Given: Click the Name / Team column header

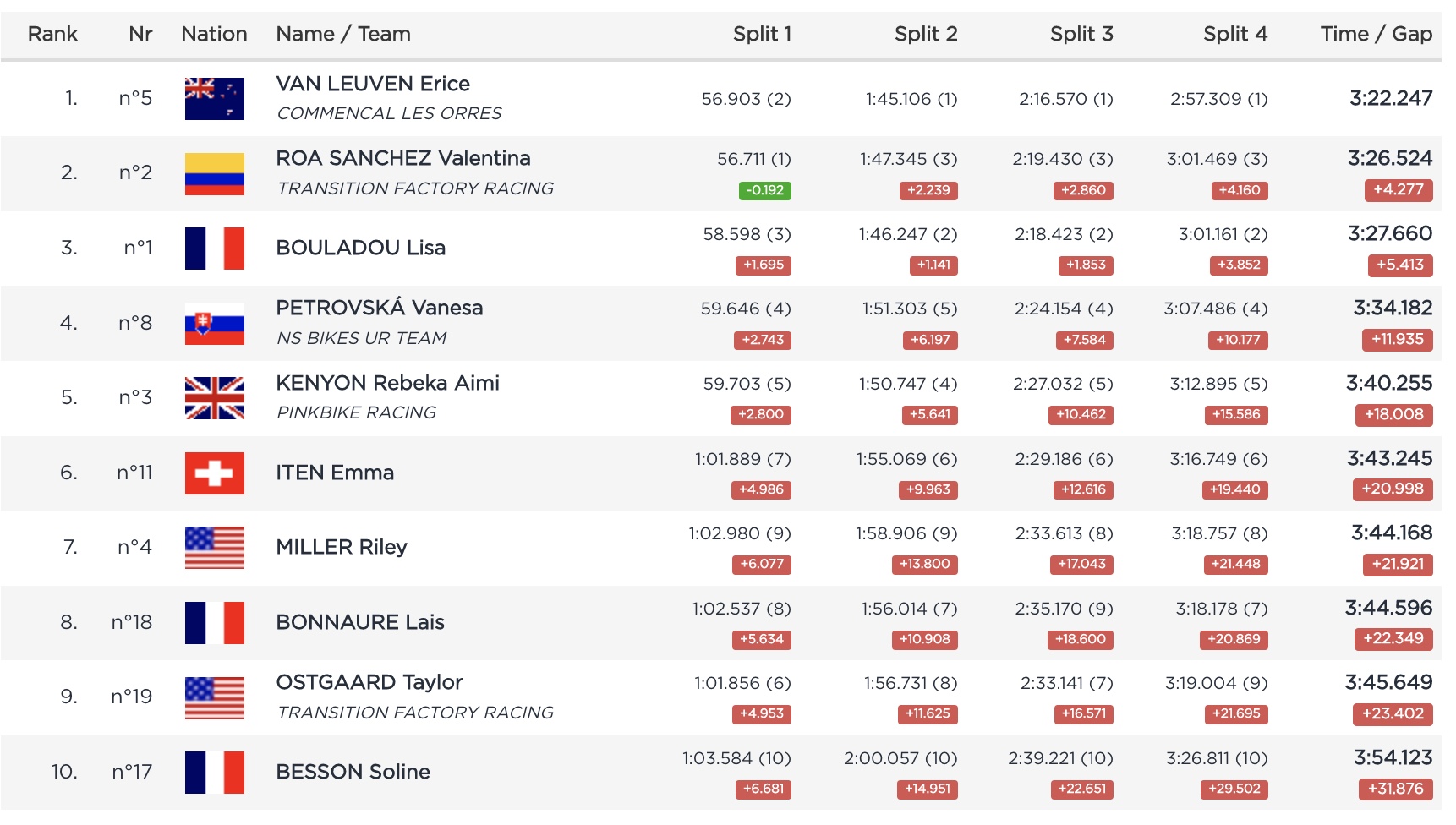Looking at the screenshot, I should (343, 34).
